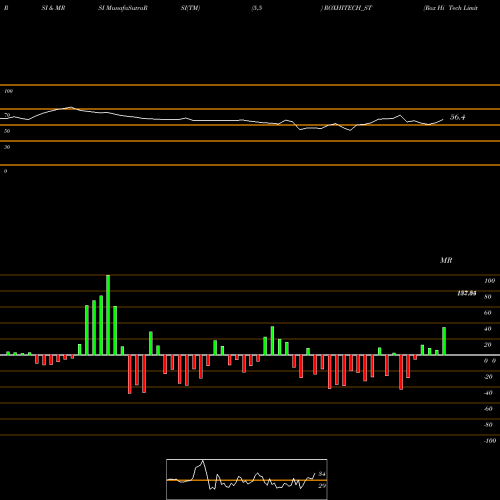
Task: Click the last green bar on the MR histogram
Action: (444, 341)
